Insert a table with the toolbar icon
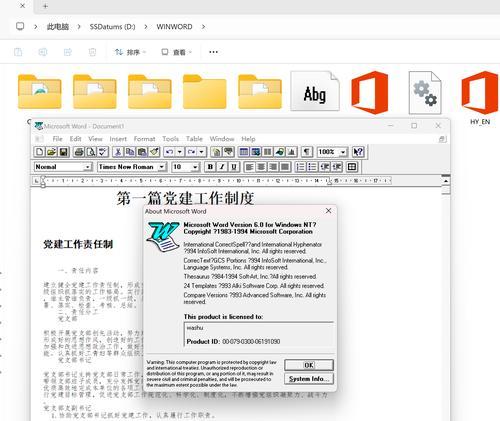Viewport: 500px width, 421px height. 244,152
